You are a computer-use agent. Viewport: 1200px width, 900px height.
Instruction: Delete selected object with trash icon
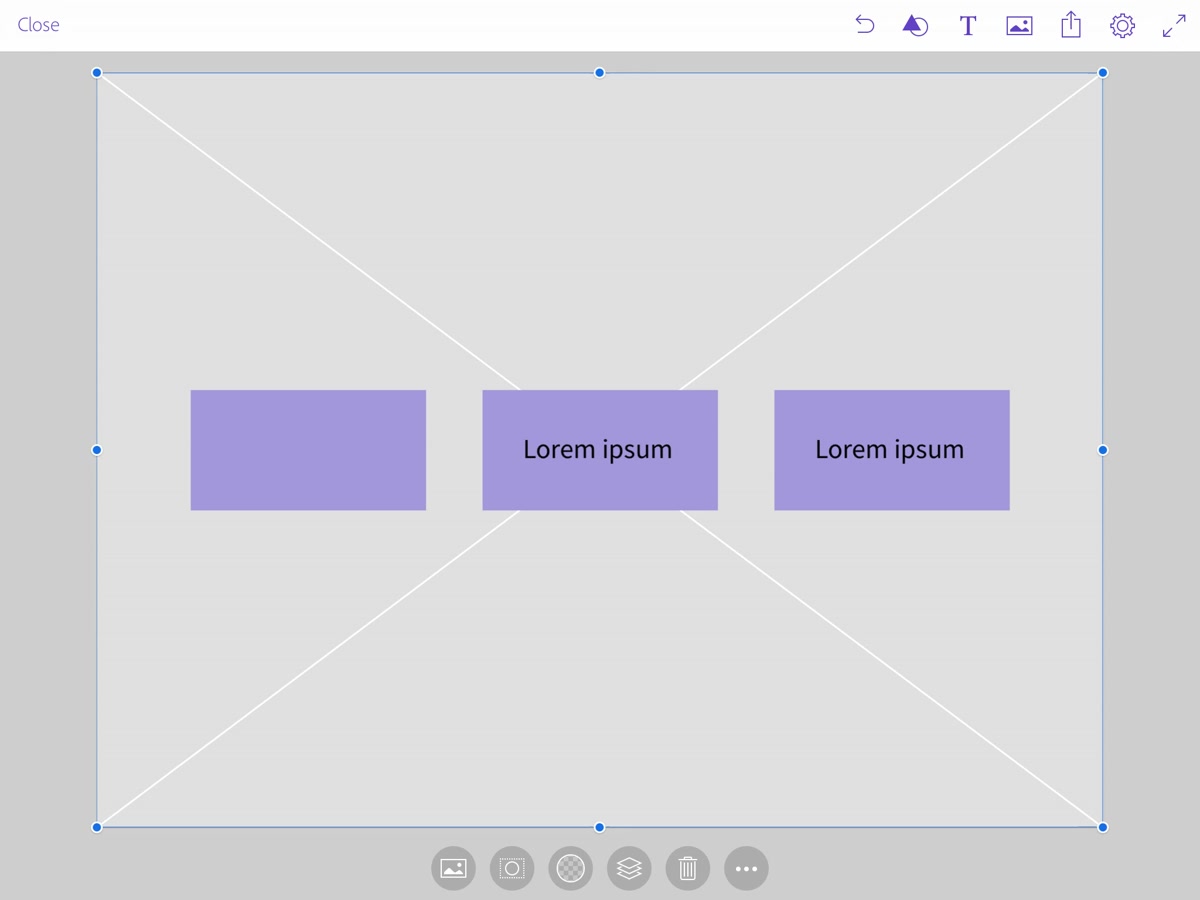click(687, 869)
